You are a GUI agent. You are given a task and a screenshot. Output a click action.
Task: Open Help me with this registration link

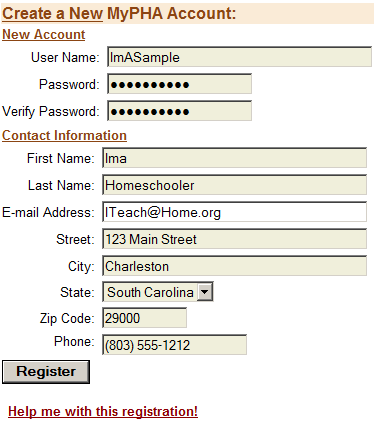tap(103, 411)
